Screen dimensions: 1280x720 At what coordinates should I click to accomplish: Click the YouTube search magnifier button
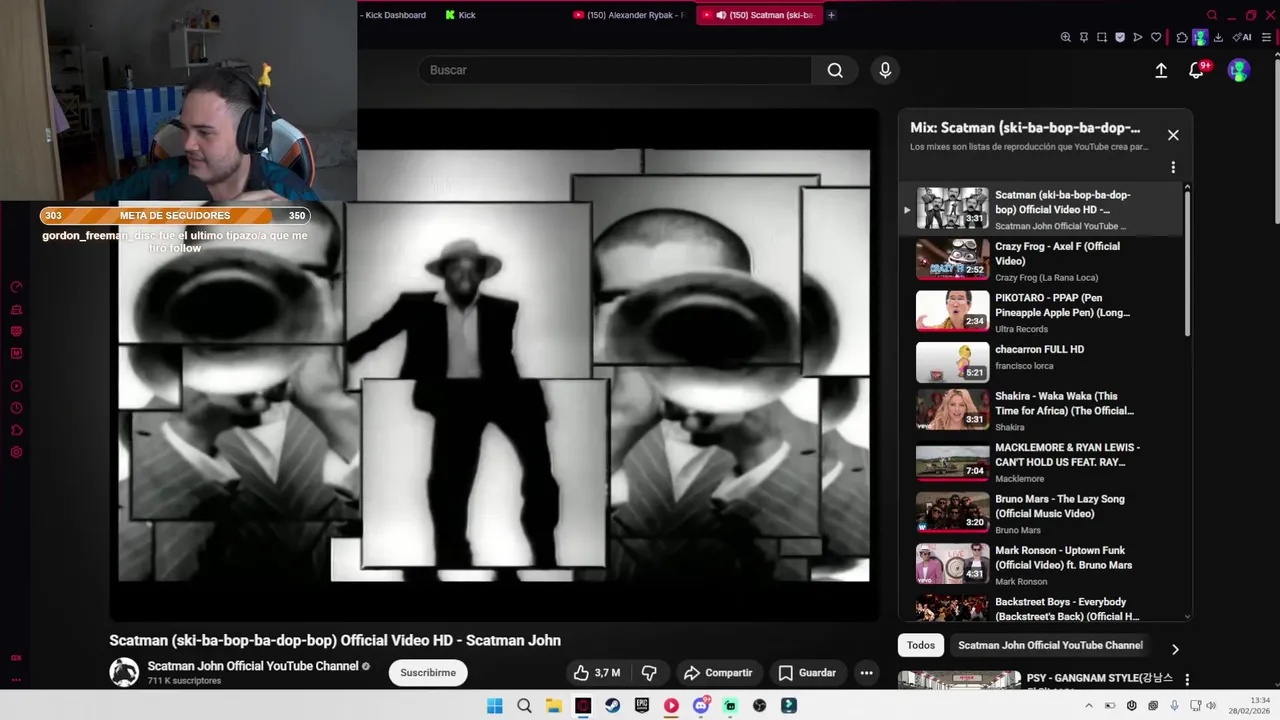(835, 70)
